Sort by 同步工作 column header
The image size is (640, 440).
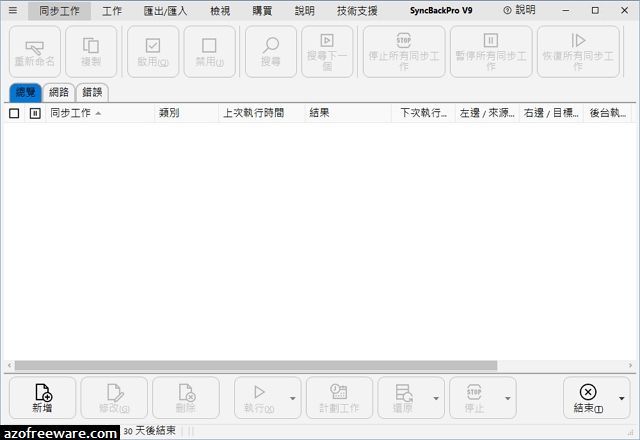pos(100,113)
